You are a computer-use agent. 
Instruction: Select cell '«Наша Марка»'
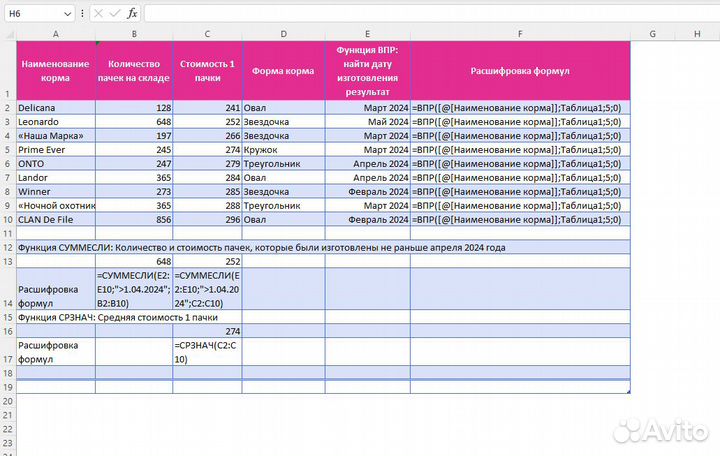coord(56,136)
